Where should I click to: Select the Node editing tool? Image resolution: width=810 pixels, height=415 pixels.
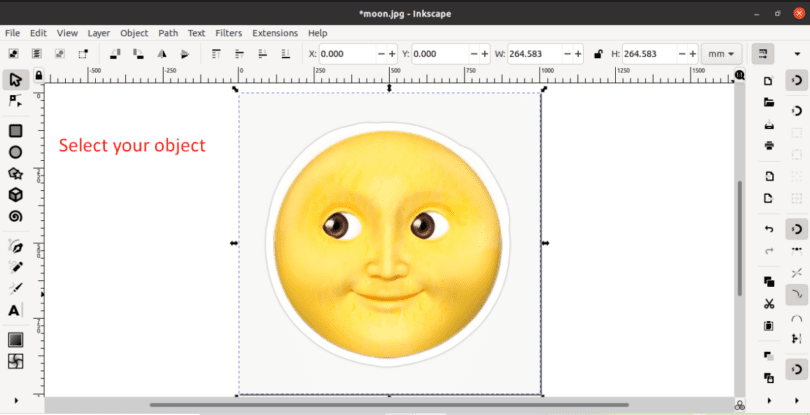pos(15,101)
